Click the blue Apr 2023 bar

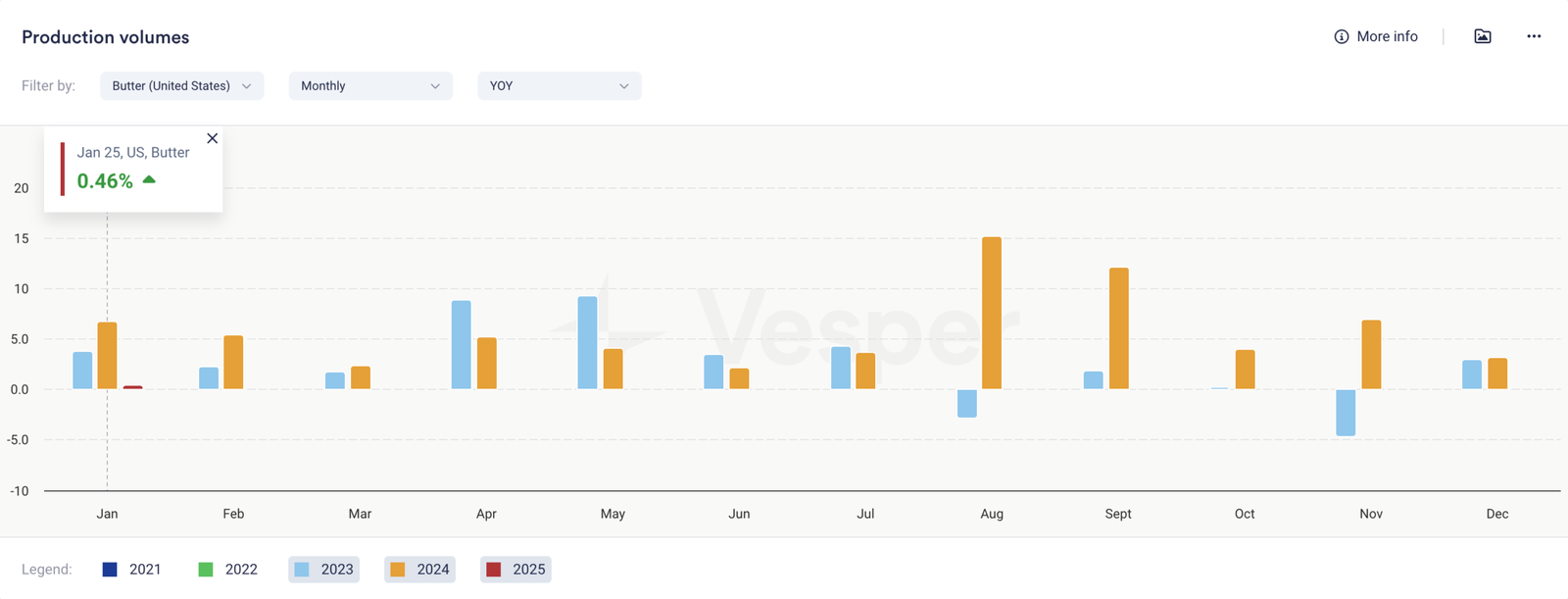(461, 345)
